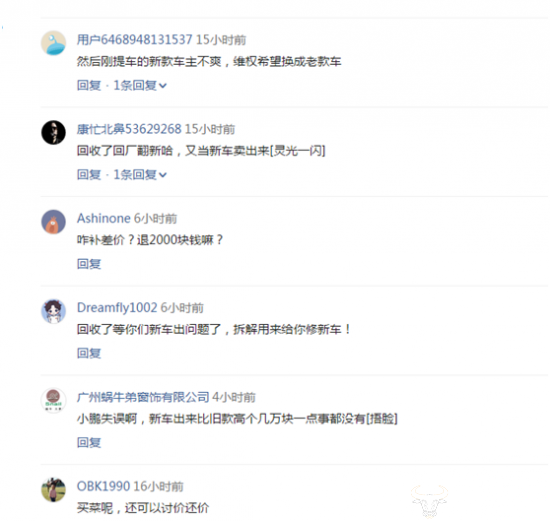Open OBK1990 username link
The width and height of the screenshot is (550, 521).
coord(103,486)
